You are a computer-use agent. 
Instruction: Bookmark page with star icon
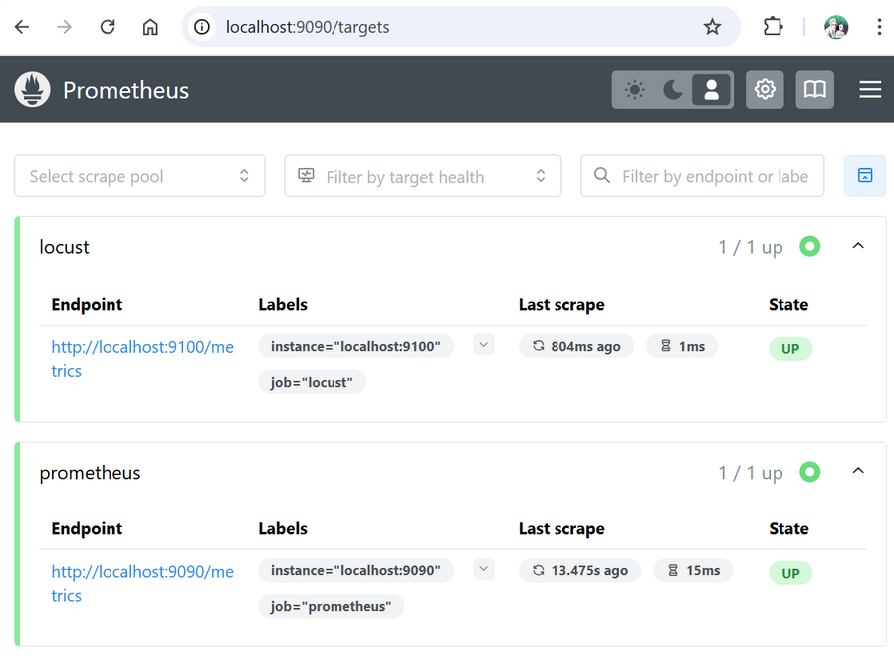pyautogui.click(x=712, y=27)
